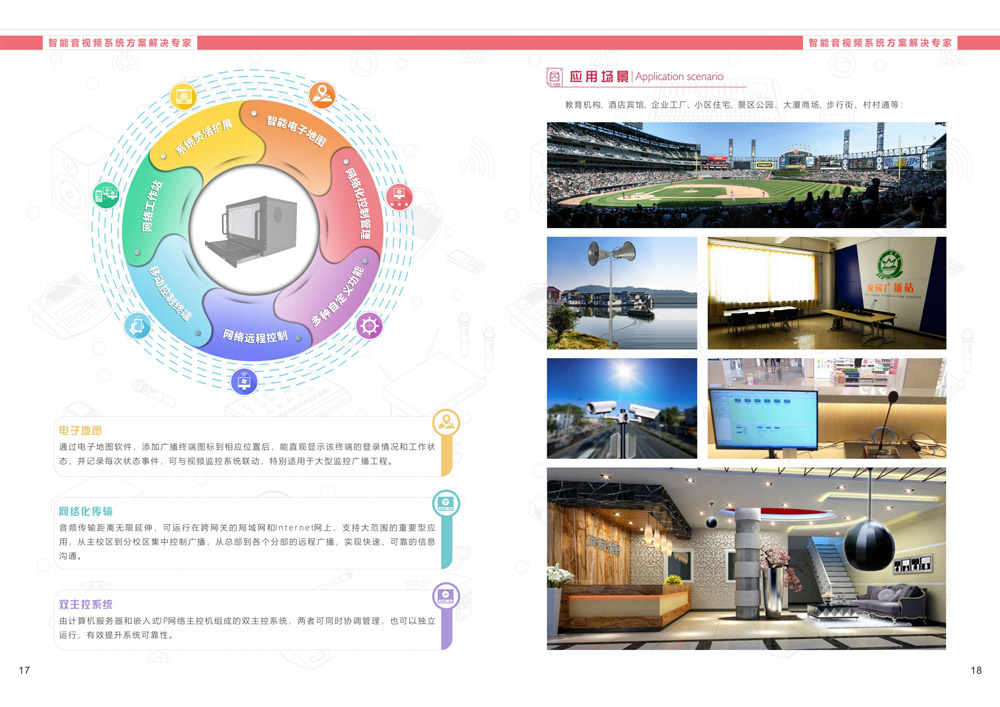Click the 双主控系统 section heading
The width and height of the screenshot is (1000, 707).
[x=86, y=604]
